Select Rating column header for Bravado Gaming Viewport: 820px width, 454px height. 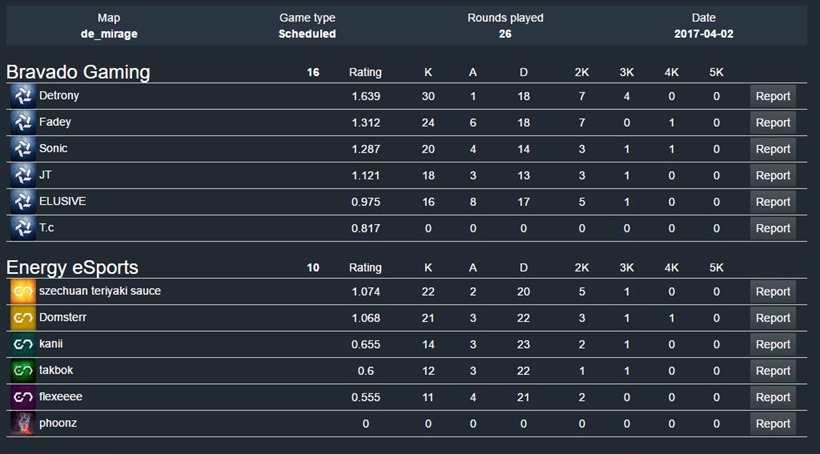tap(365, 72)
